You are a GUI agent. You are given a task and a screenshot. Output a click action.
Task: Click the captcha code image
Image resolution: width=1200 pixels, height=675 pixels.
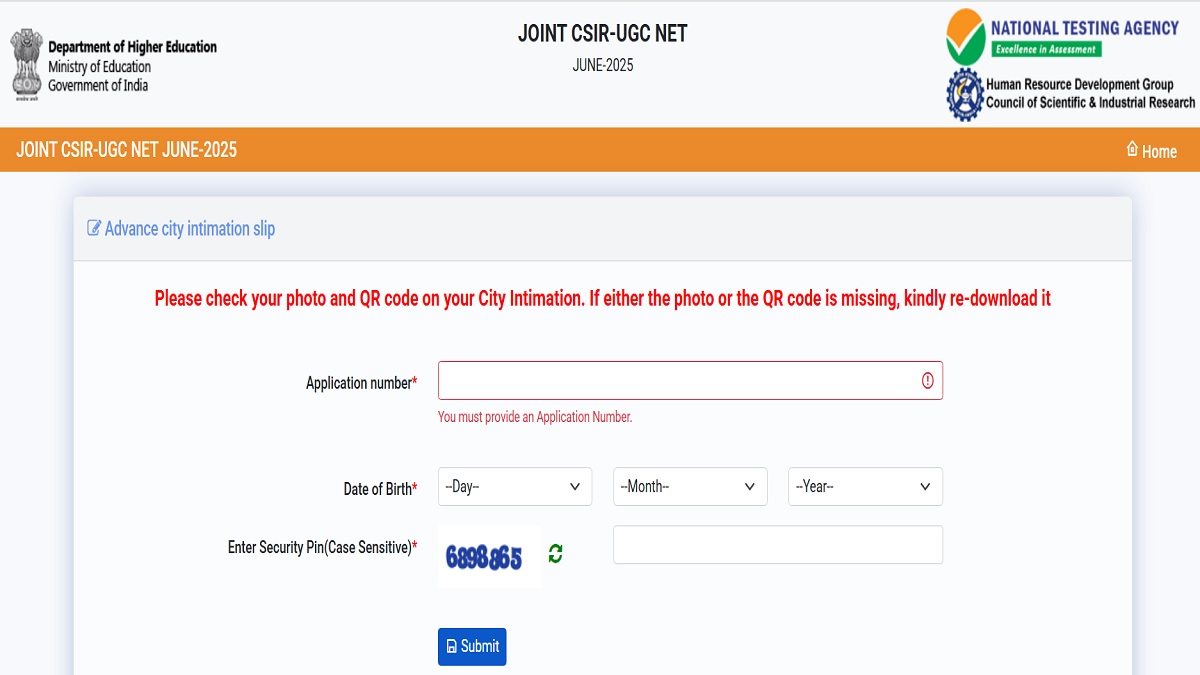coord(489,554)
